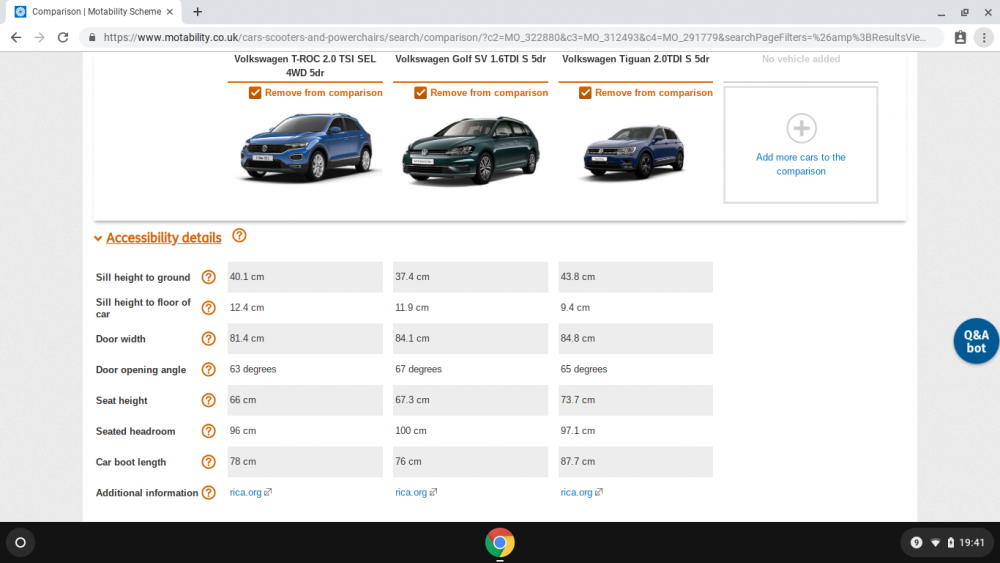This screenshot has height=563, width=1000.
Task: Click the 40.1 cm sill height value
Action: pyautogui.click(x=247, y=277)
